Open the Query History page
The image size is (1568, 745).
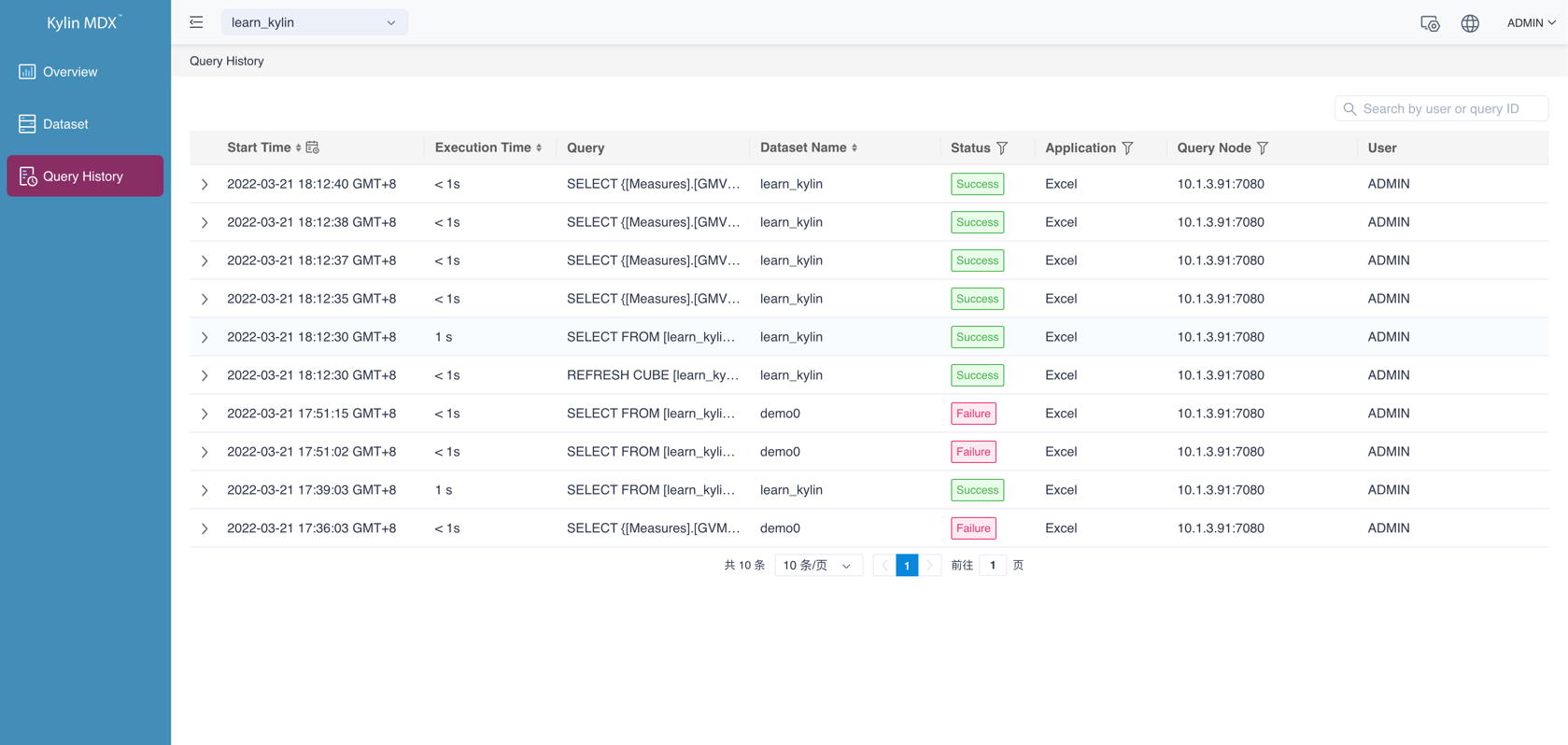point(85,176)
